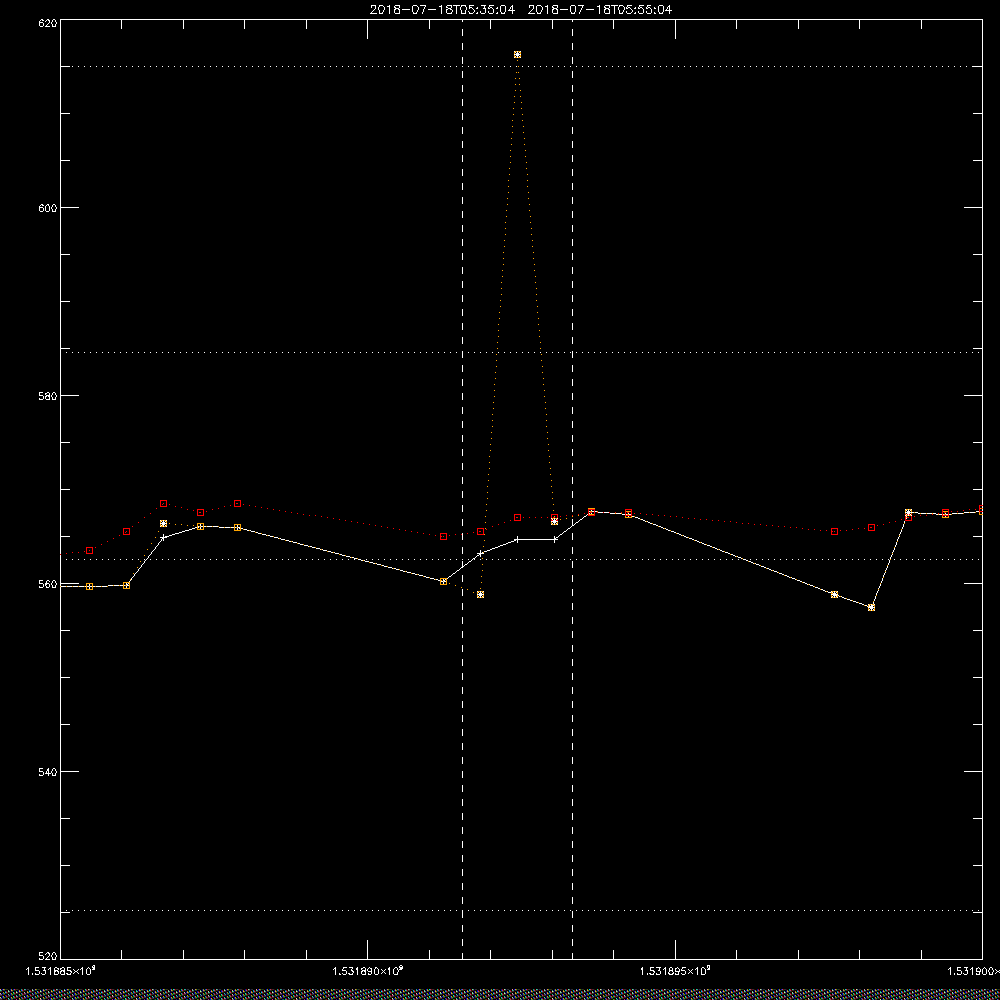
Task: Click the 1.531895×10⁹ x-axis label
Action: tap(675, 971)
